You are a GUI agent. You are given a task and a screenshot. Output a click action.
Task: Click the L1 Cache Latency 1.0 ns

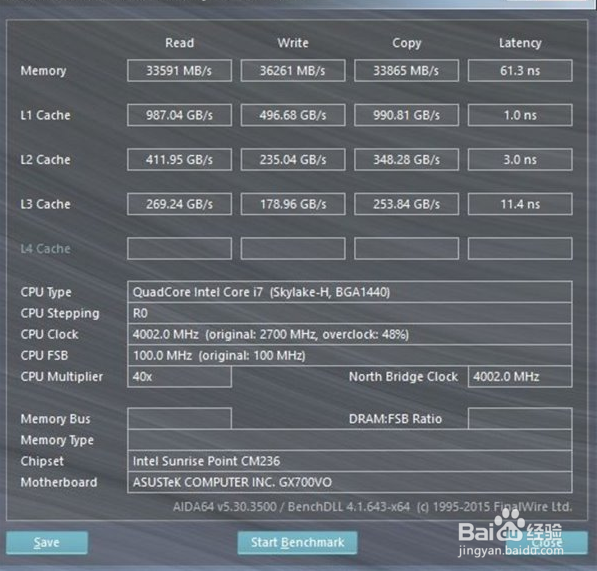pyautogui.click(x=520, y=115)
